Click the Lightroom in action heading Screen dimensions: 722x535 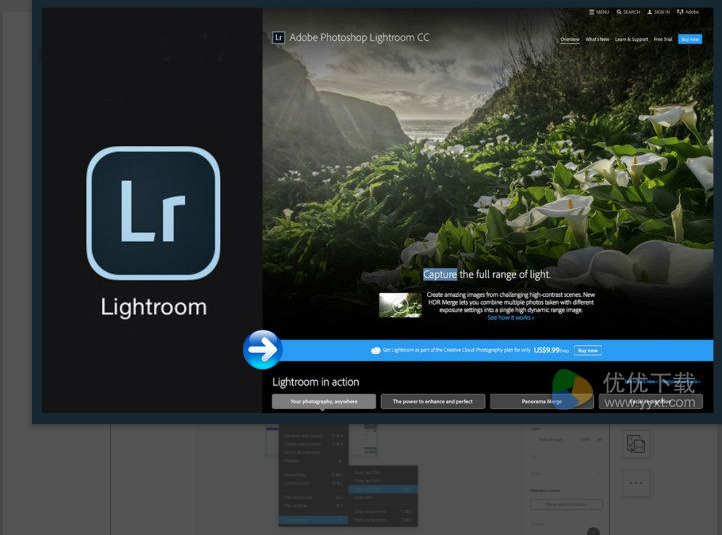pos(315,382)
